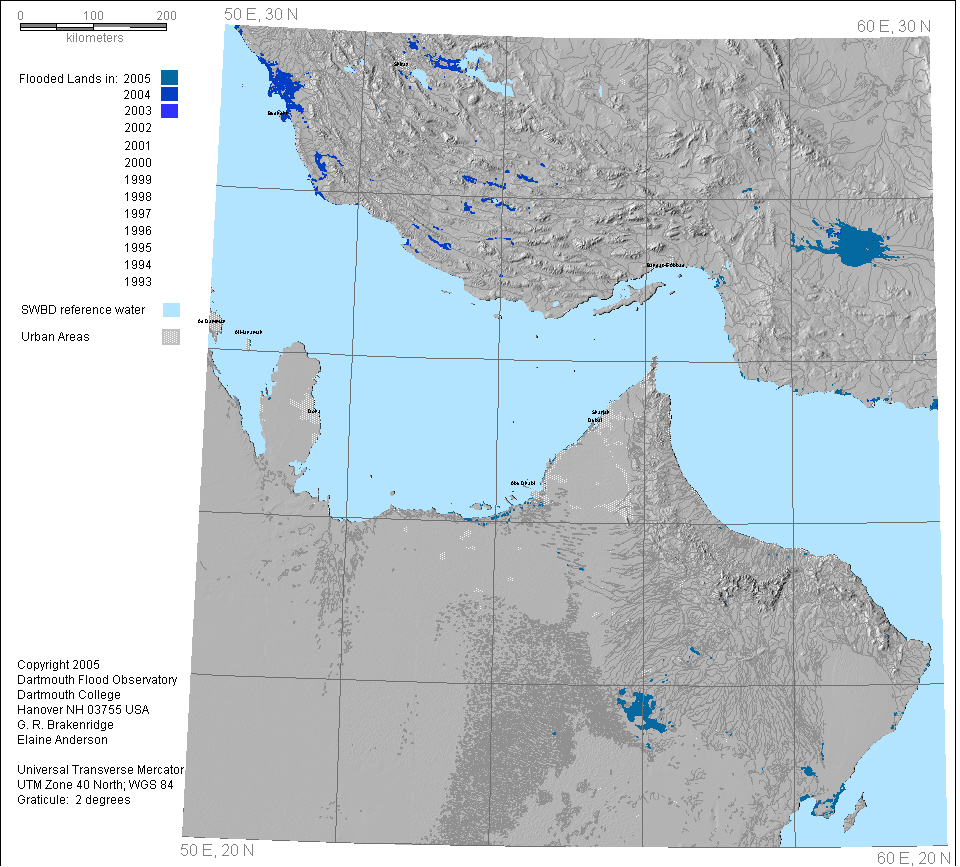The width and height of the screenshot is (960, 867).
Task: Select the 2003 flooded lands legend swatch
Action: tap(170, 111)
